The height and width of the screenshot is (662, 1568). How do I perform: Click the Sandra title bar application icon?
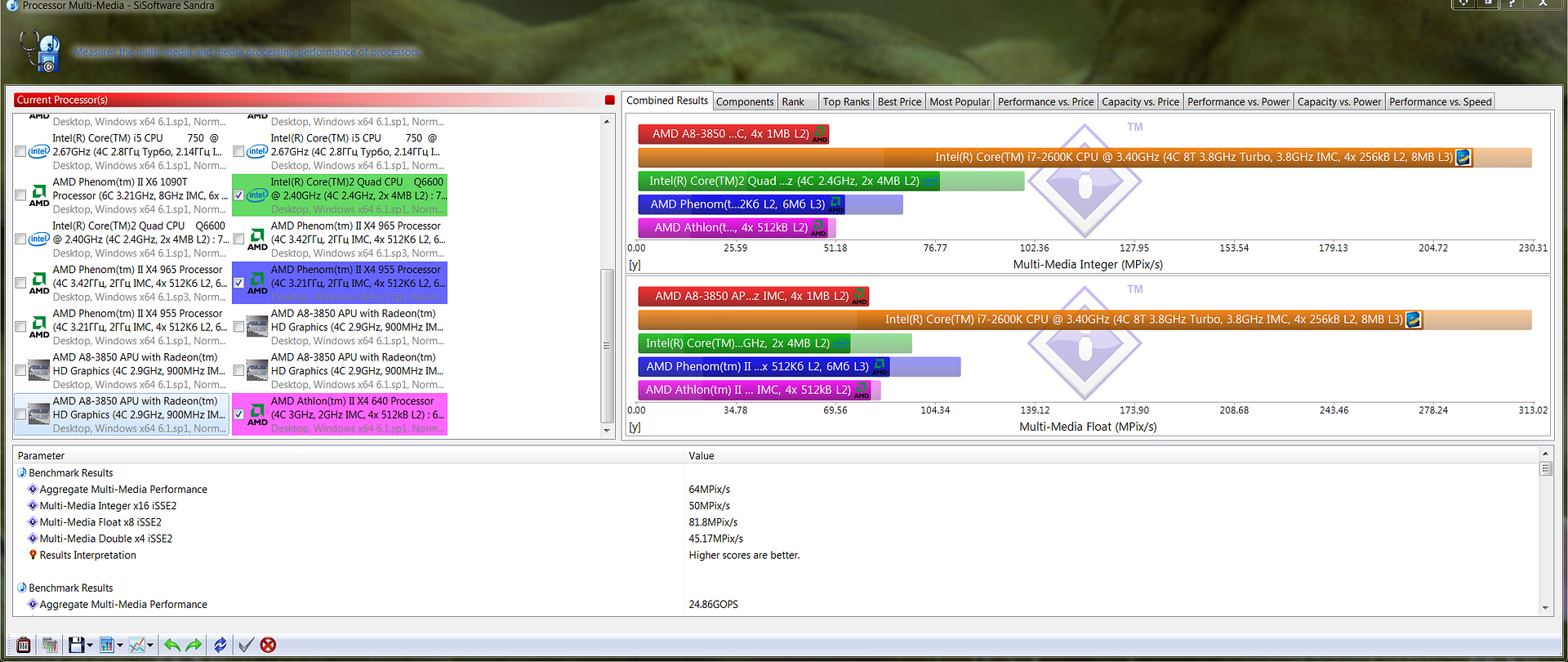click(x=11, y=5)
